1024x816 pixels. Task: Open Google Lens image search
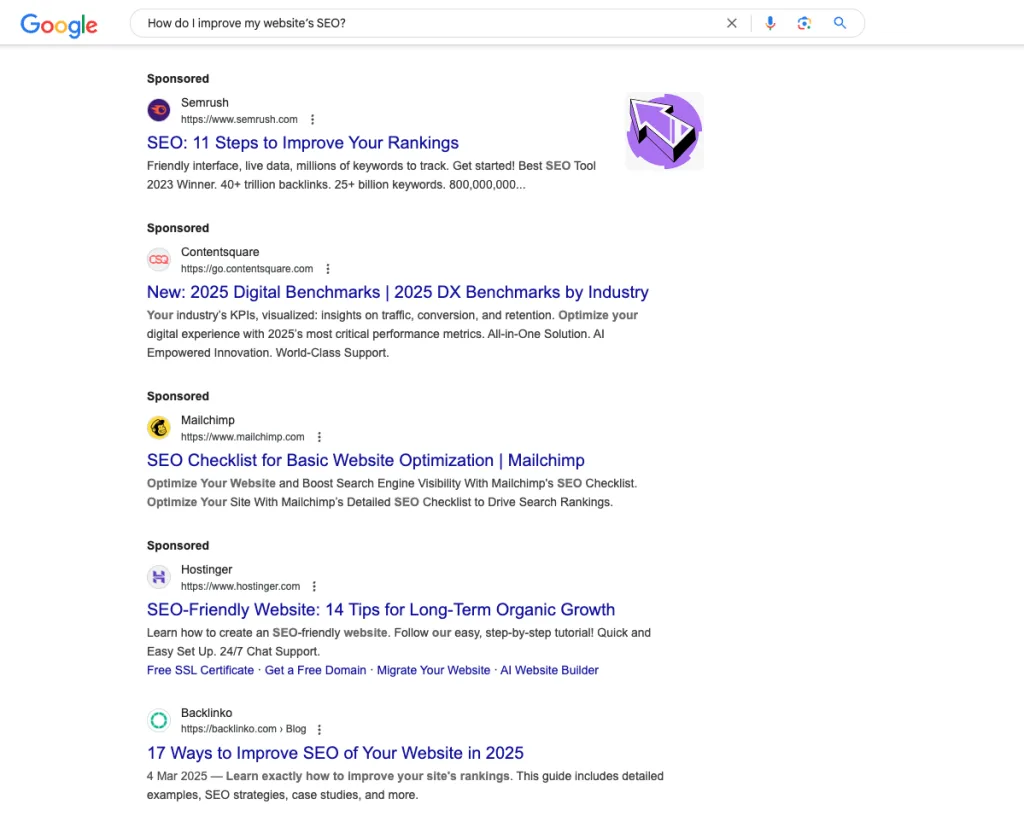(x=804, y=24)
